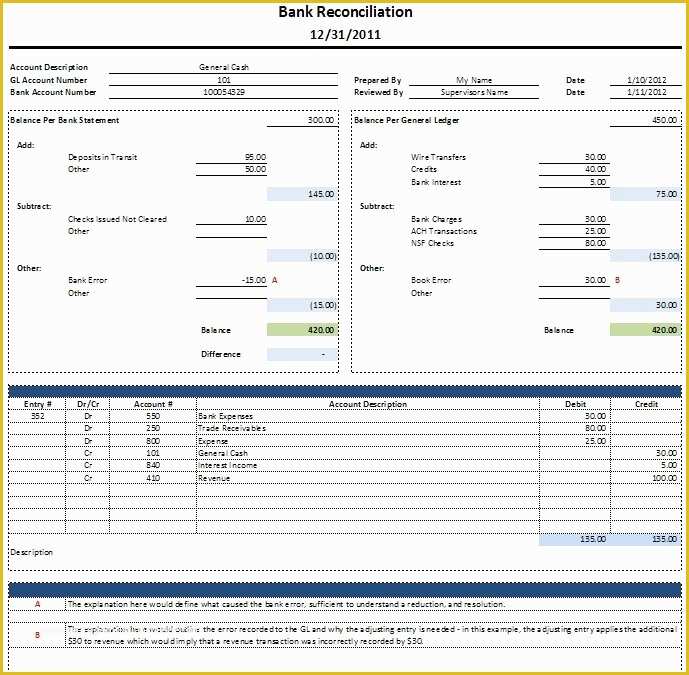Click the General Cash journal row
Image resolution: width=689 pixels, height=675 pixels.
(x=368, y=453)
